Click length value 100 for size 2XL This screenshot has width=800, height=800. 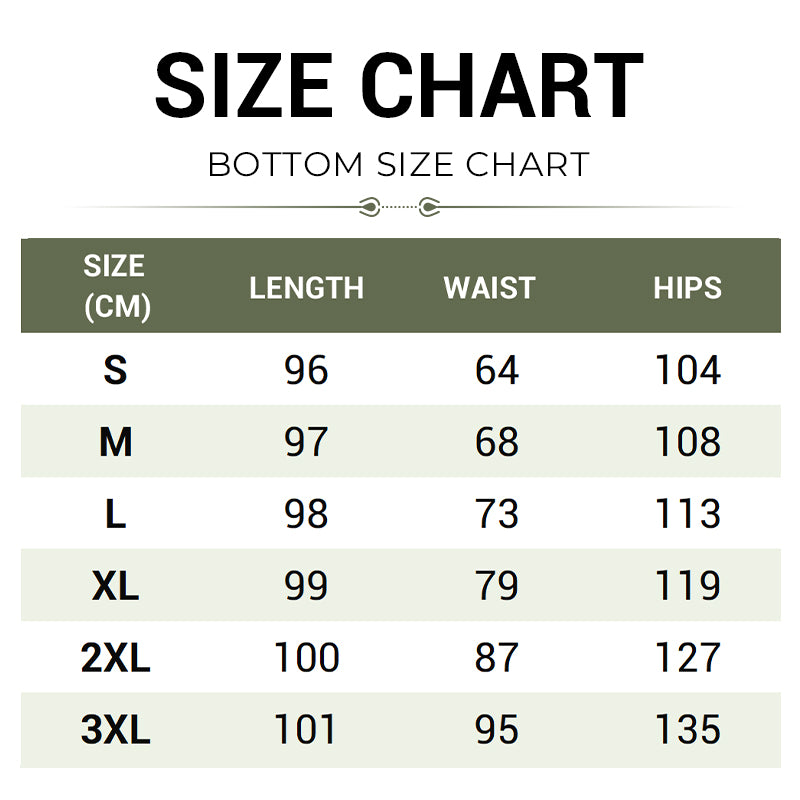306,658
